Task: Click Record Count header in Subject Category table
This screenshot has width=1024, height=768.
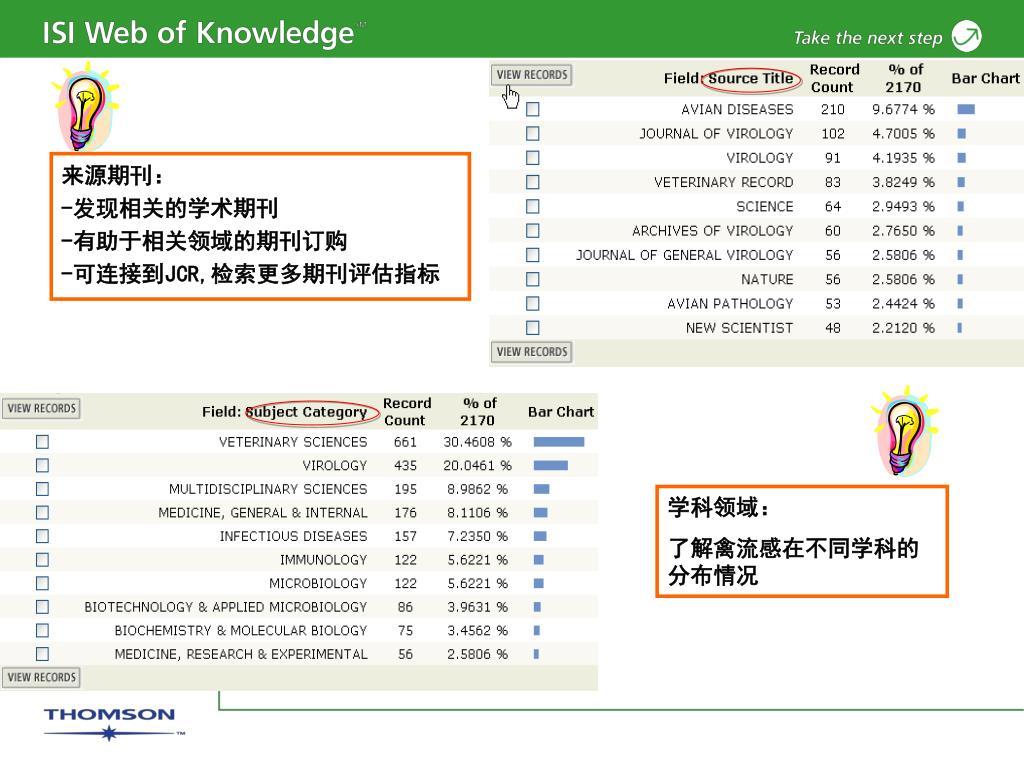Action: [x=407, y=412]
